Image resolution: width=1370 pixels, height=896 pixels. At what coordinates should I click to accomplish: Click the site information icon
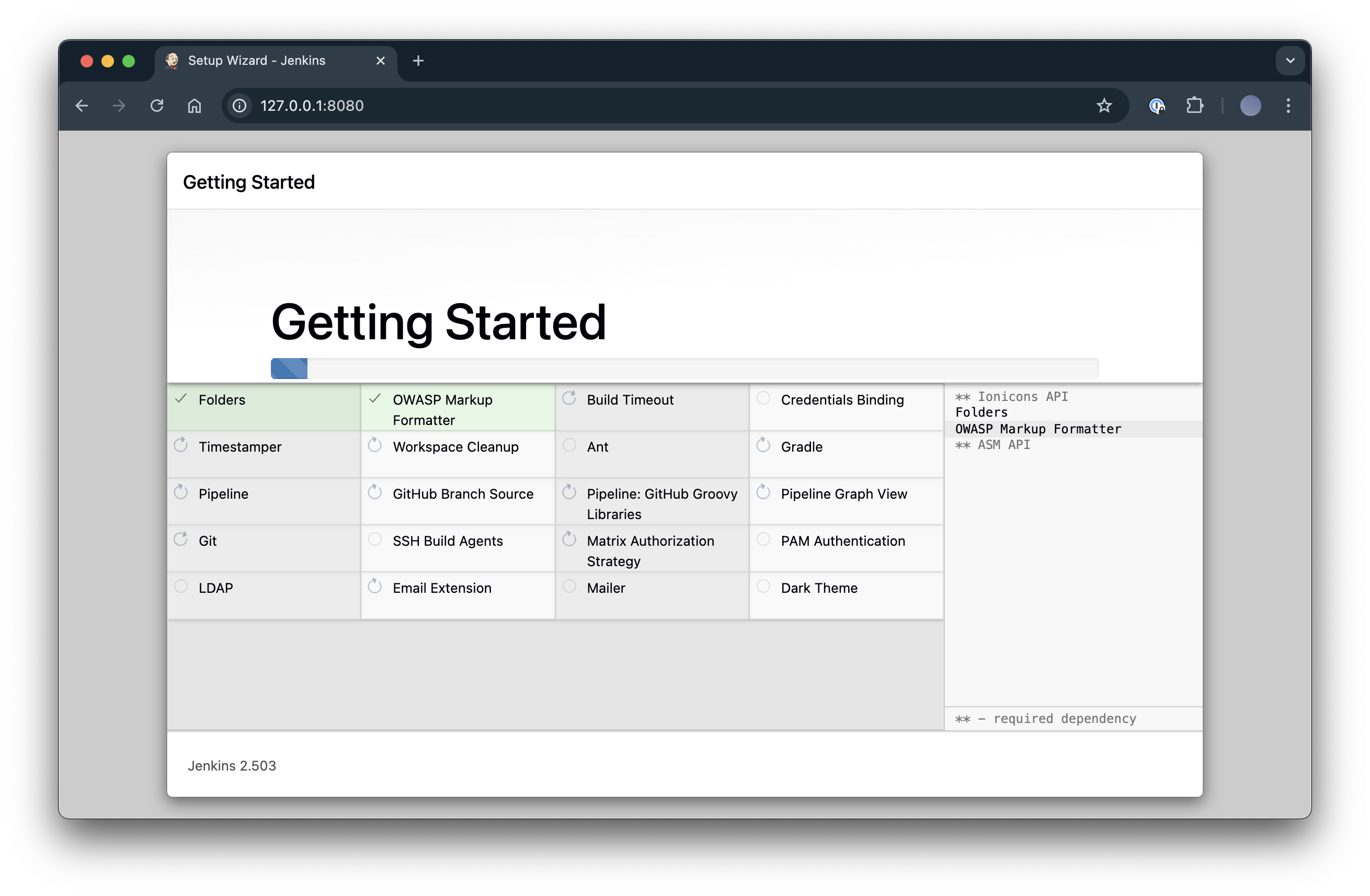click(239, 106)
